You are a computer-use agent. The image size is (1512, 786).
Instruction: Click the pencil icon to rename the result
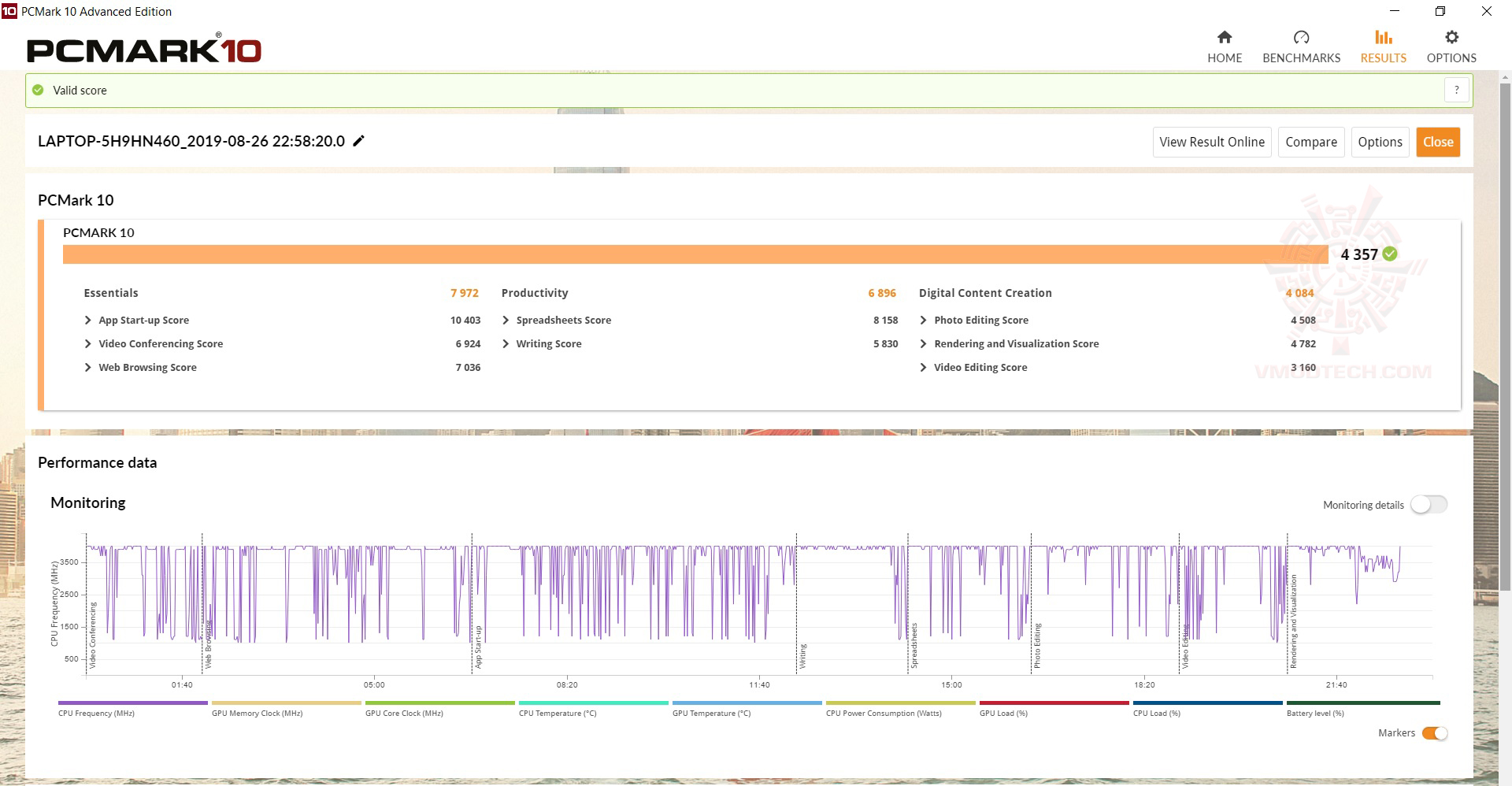tap(358, 141)
